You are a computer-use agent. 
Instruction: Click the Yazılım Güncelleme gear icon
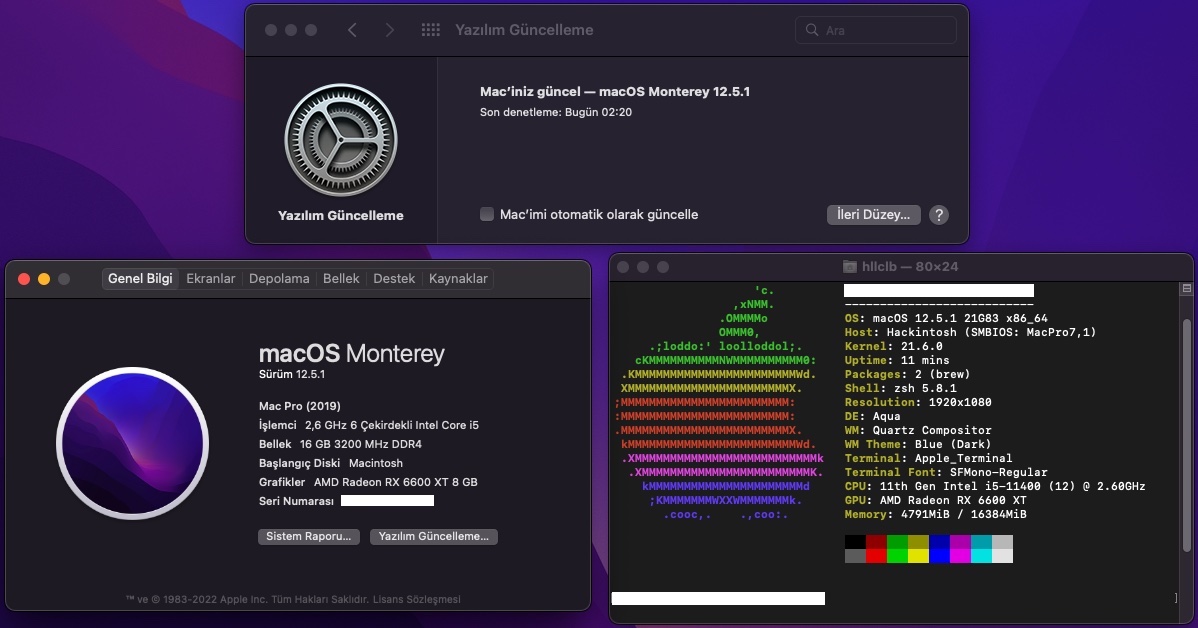[x=341, y=140]
